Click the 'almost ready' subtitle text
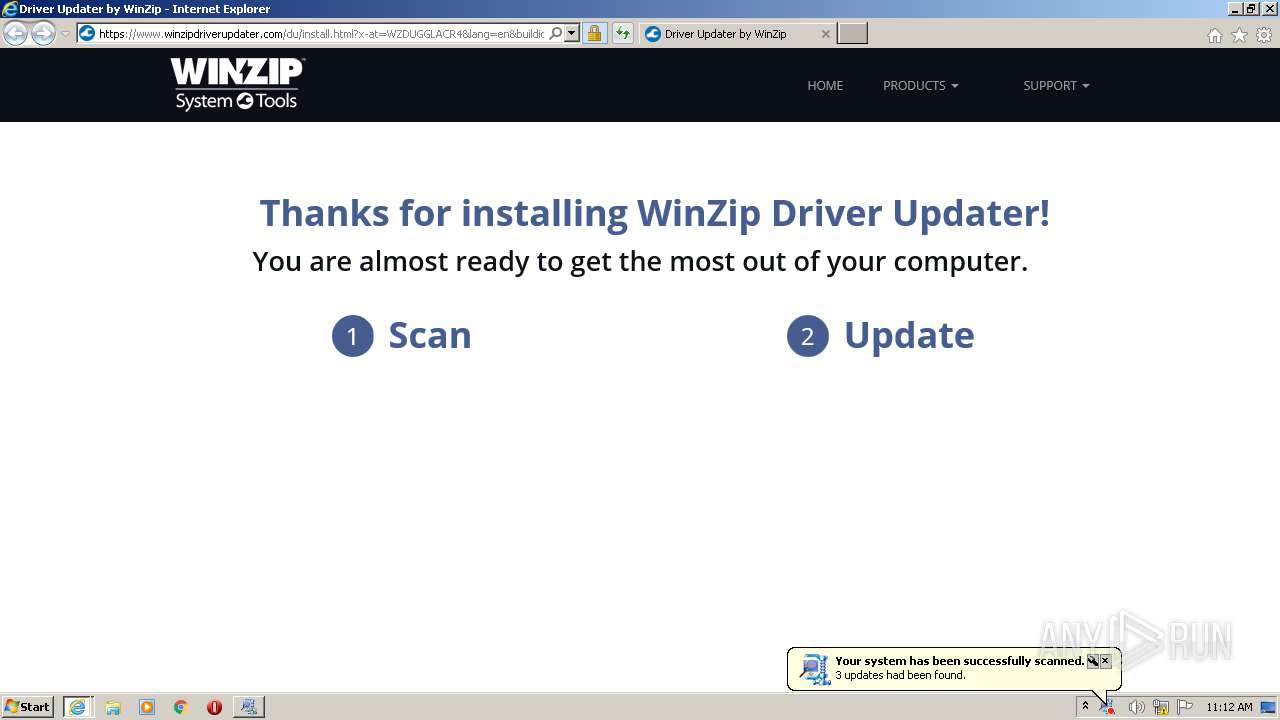 [640, 262]
